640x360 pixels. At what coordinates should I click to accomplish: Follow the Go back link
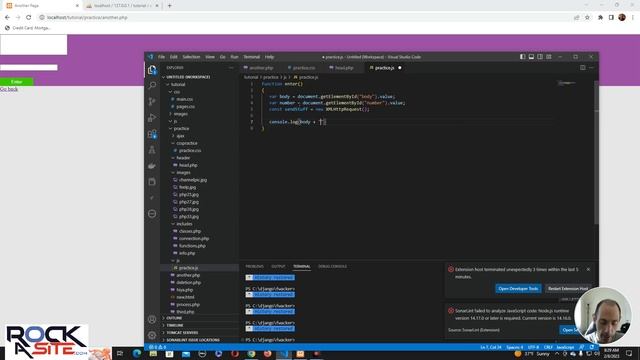pyautogui.click(x=9, y=89)
